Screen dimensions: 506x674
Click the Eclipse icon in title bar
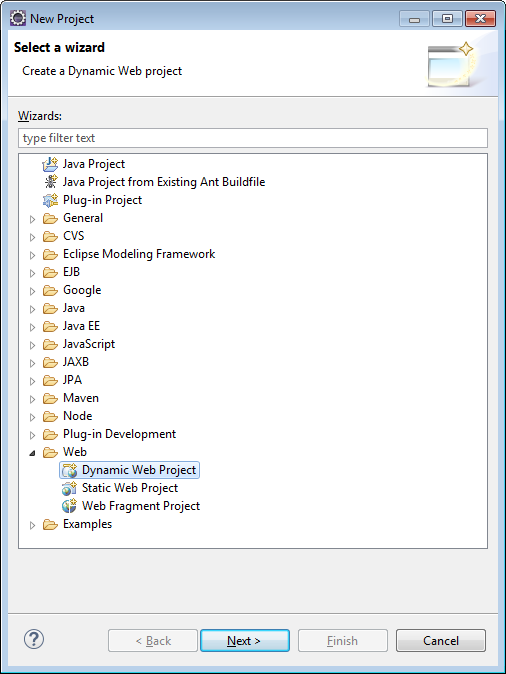click(x=18, y=18)
